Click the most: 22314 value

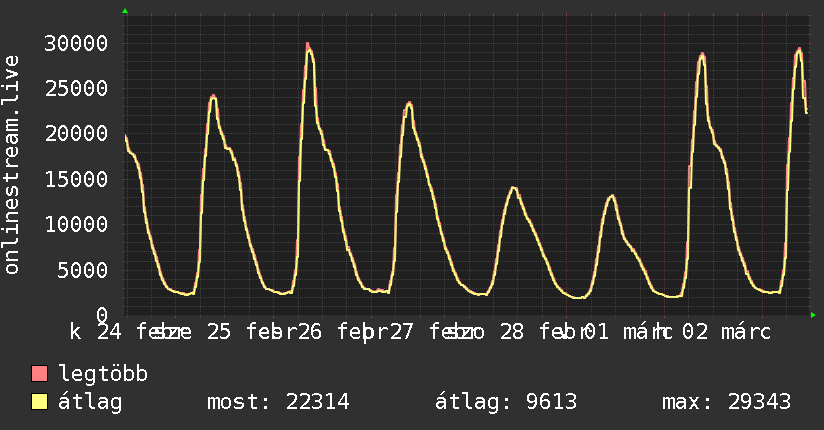coord(278,402)
